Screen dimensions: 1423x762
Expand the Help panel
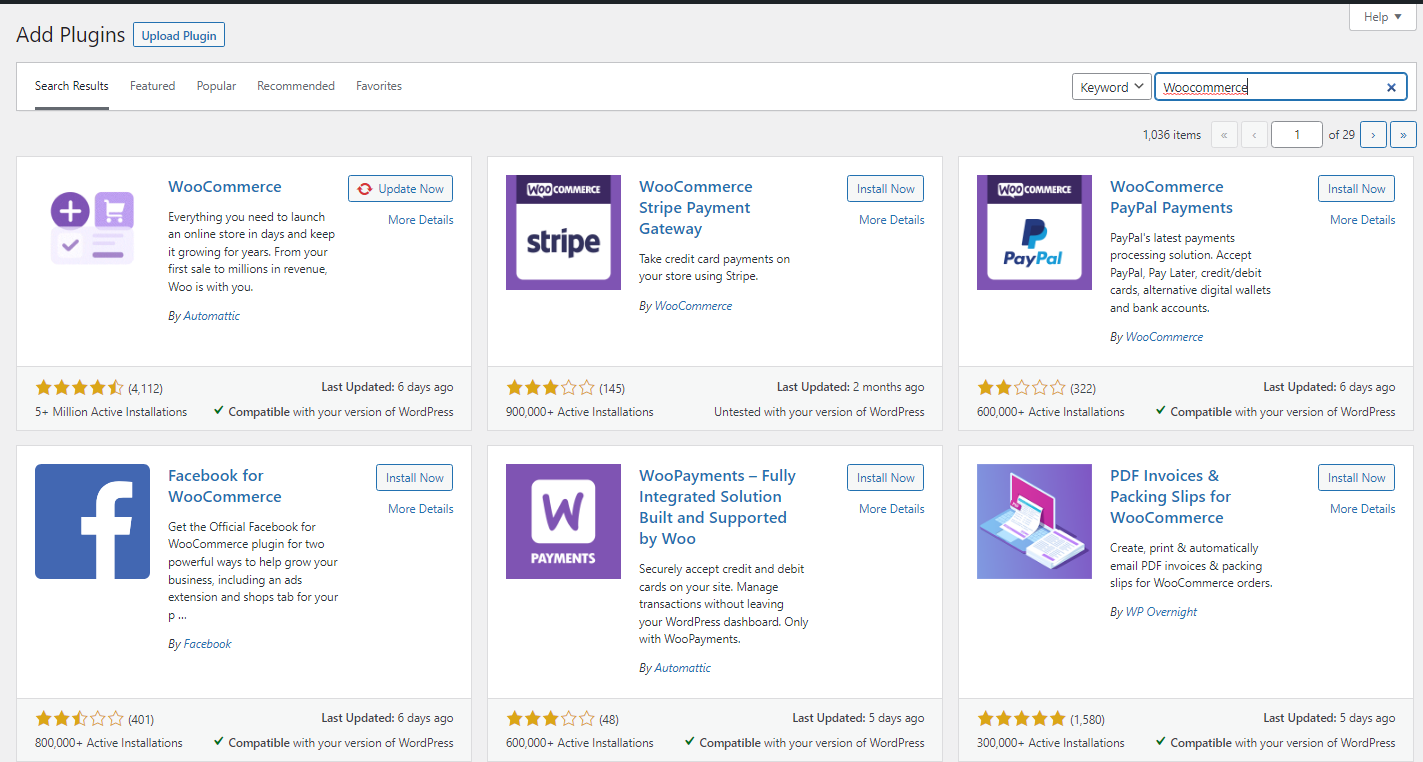(1383, 17)
